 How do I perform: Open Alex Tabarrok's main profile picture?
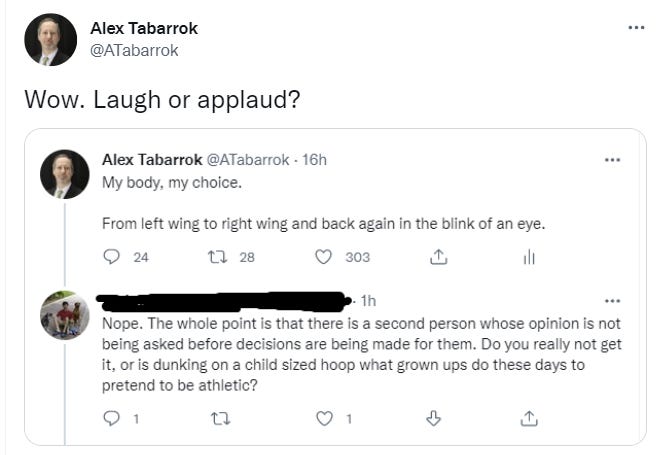[50, 39]
